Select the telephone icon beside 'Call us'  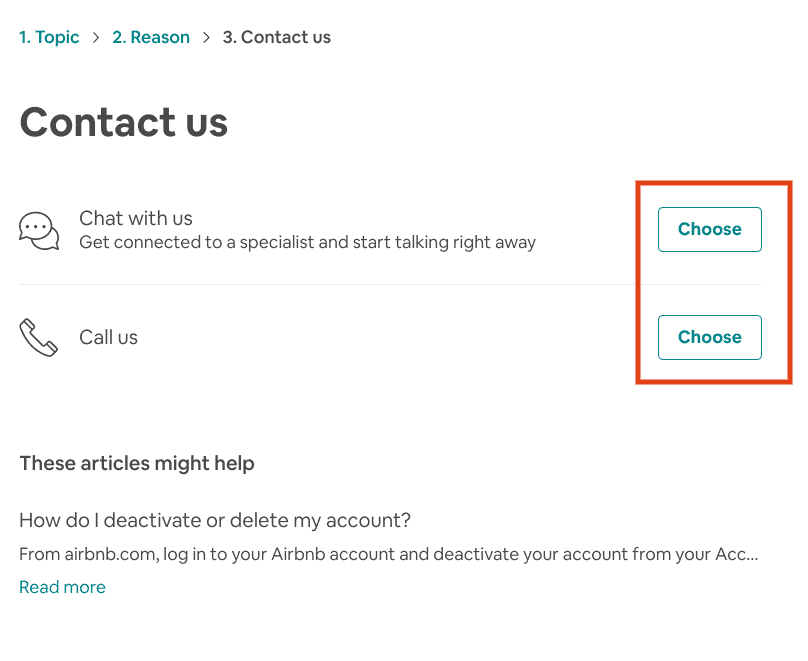pos(38,337)
